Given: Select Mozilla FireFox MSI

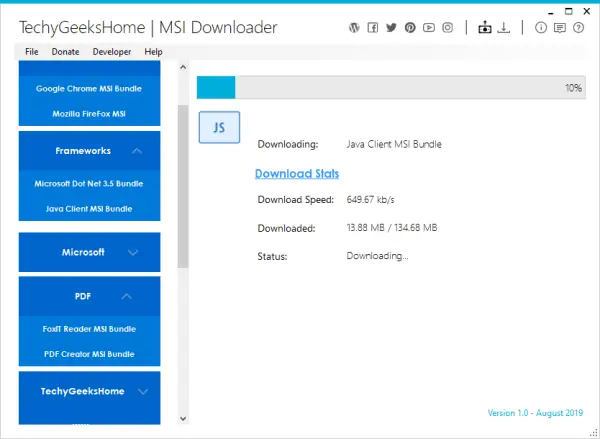Looking at the screenshot, I should [x=89, y=114].
